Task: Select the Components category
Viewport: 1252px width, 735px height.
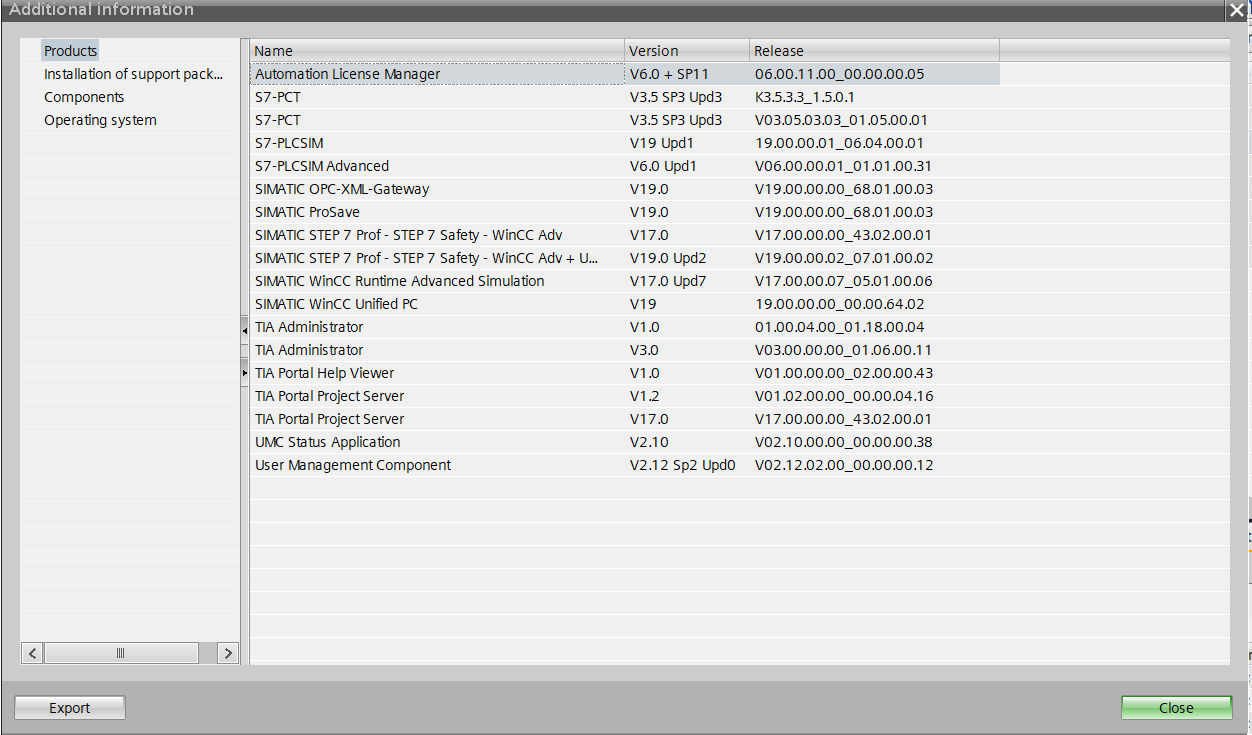Action: pyautogui.click(x=84, y=97)
